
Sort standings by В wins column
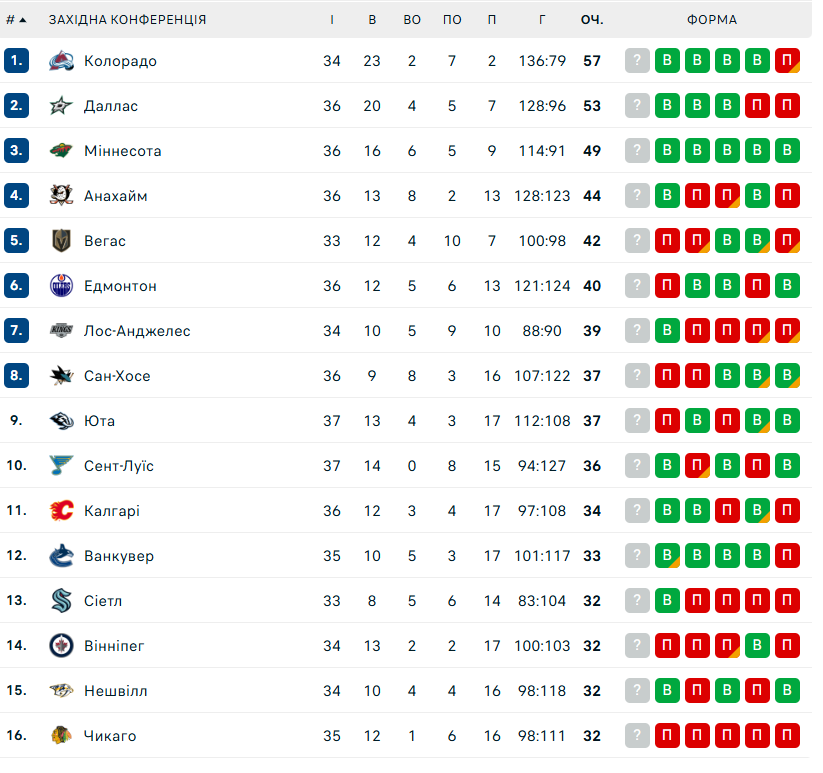(x=372, y=20)
